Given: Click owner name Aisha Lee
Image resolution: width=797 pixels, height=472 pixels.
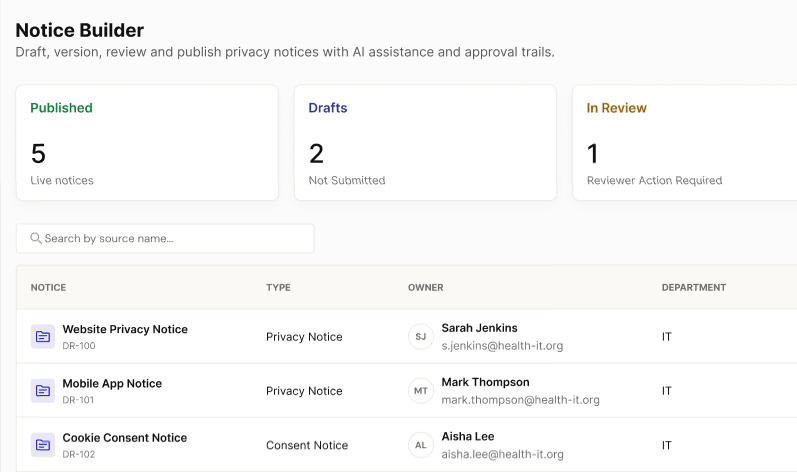Looking at the screenshot, I should tap(468, 436).
